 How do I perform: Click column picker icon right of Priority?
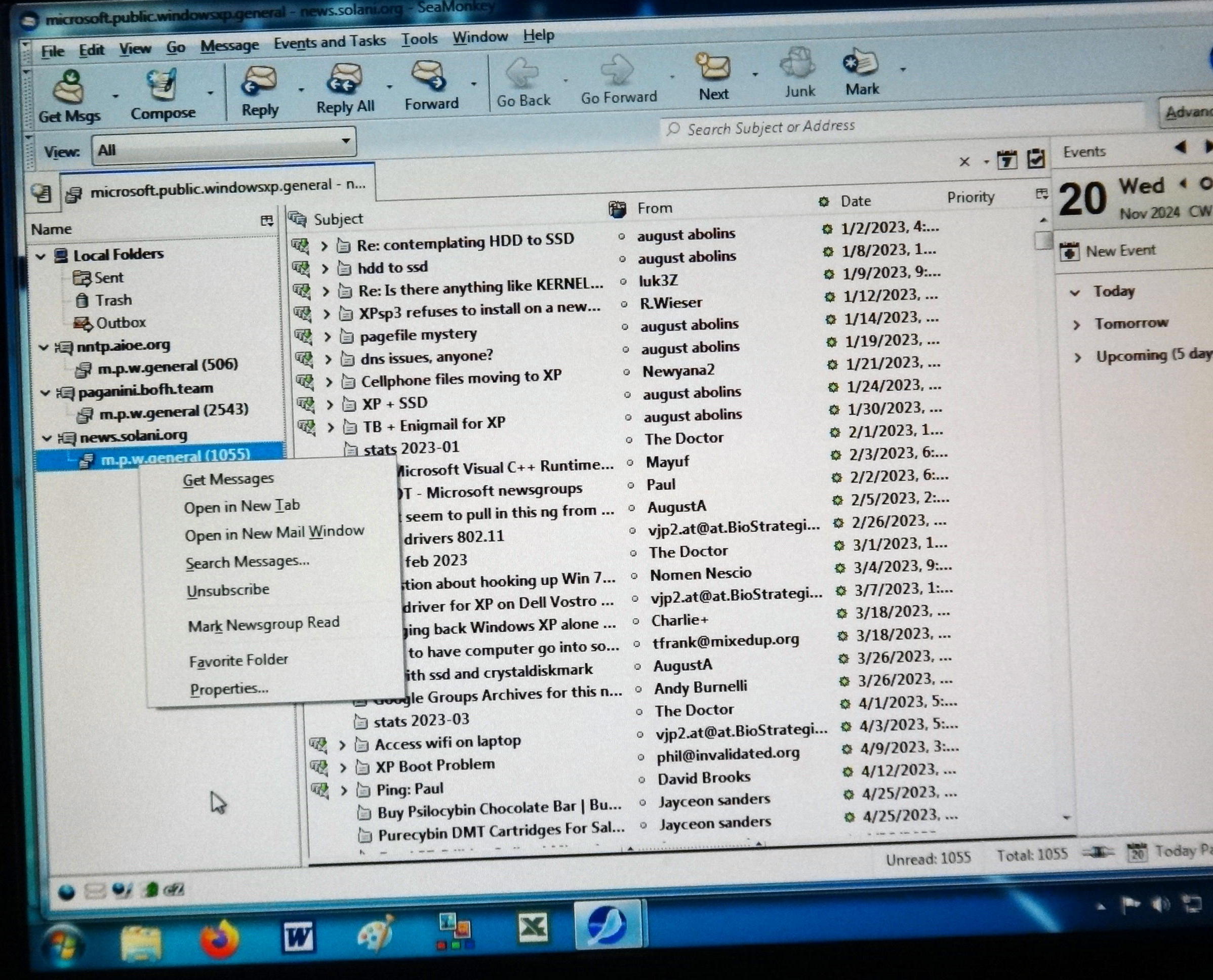[1042, 194]
